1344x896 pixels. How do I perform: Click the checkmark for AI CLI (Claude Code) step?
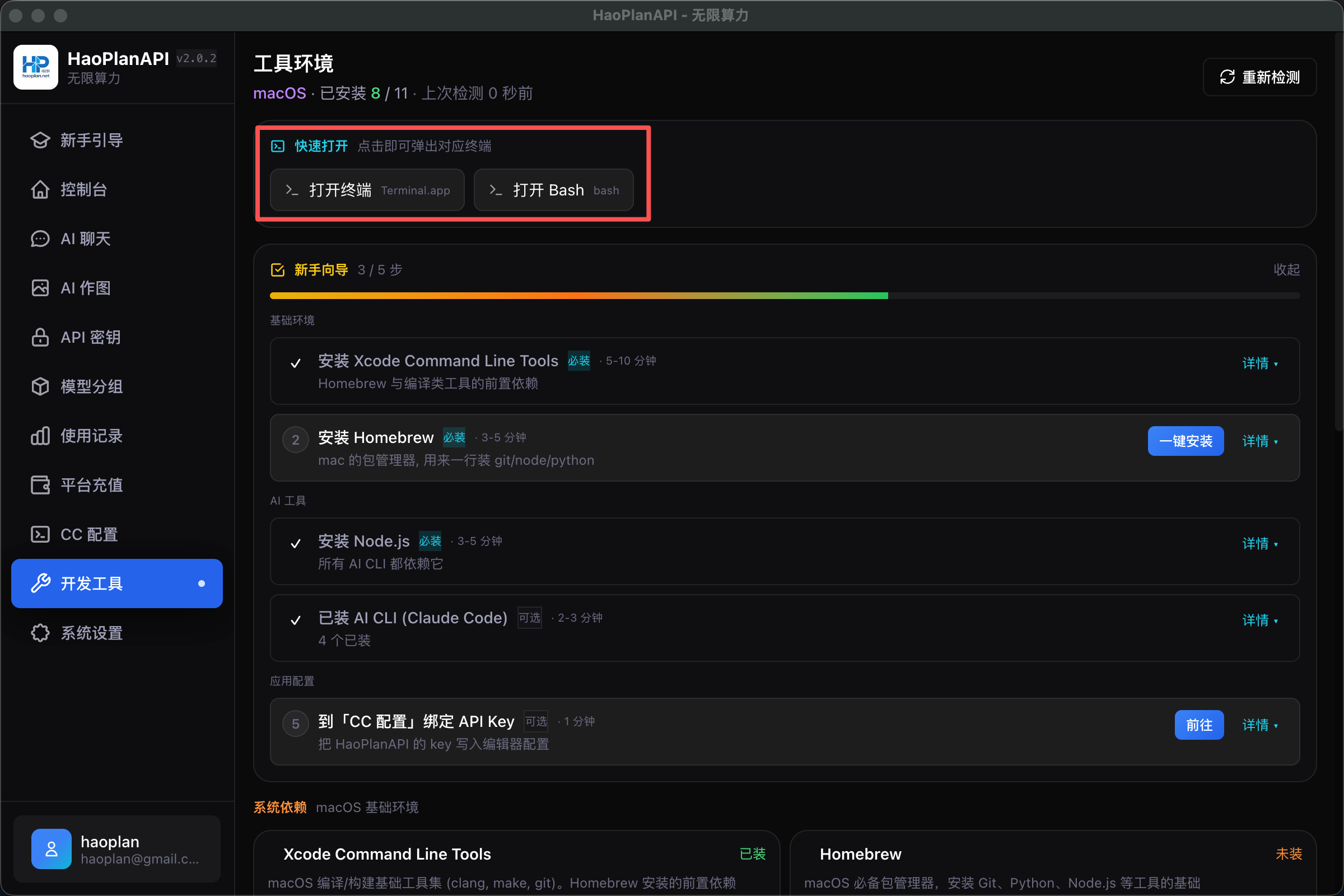point(296,620)
